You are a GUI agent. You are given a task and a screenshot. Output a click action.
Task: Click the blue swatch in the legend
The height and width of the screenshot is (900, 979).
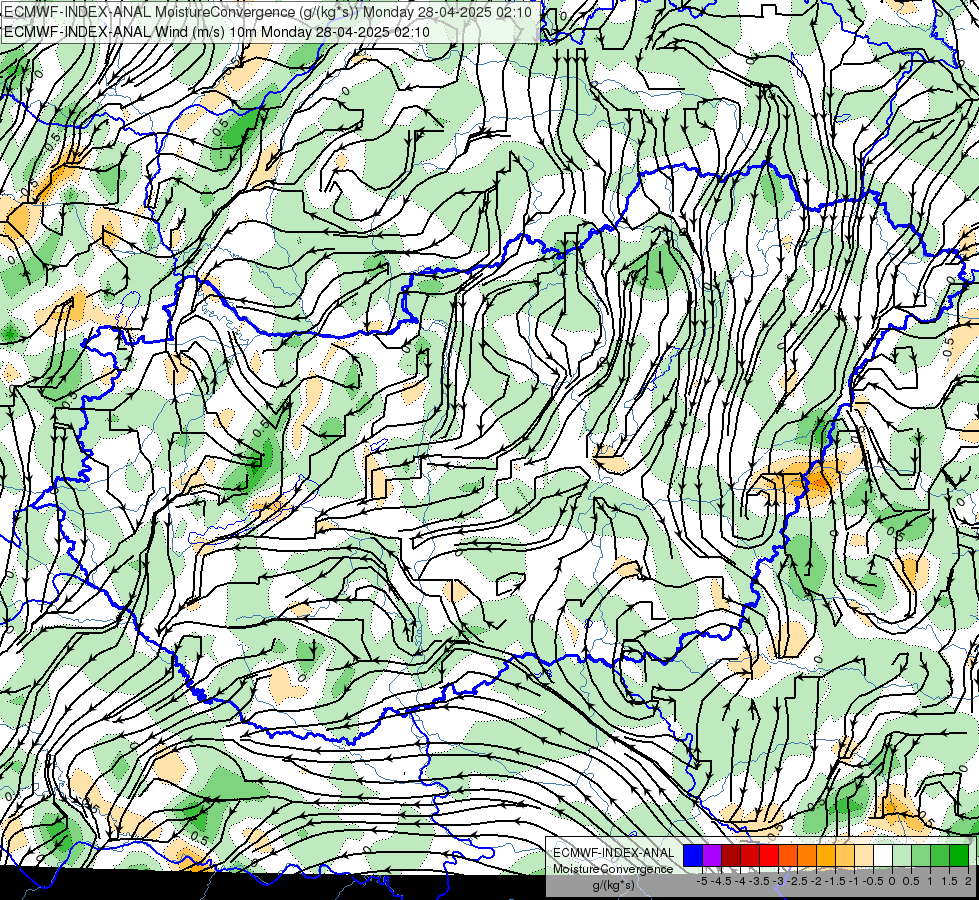coord(693,856)
